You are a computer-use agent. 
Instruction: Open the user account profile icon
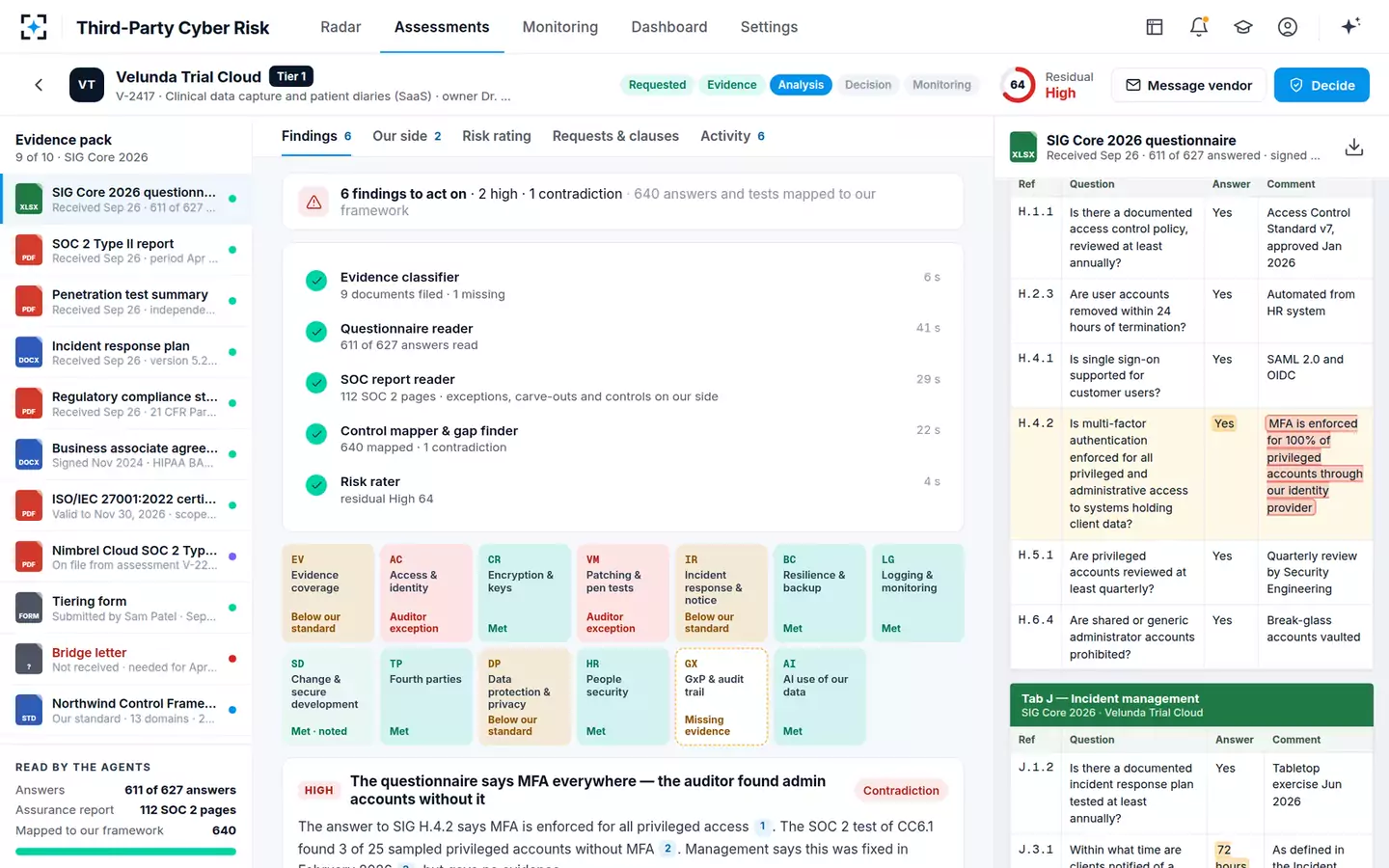[1287, 27]
